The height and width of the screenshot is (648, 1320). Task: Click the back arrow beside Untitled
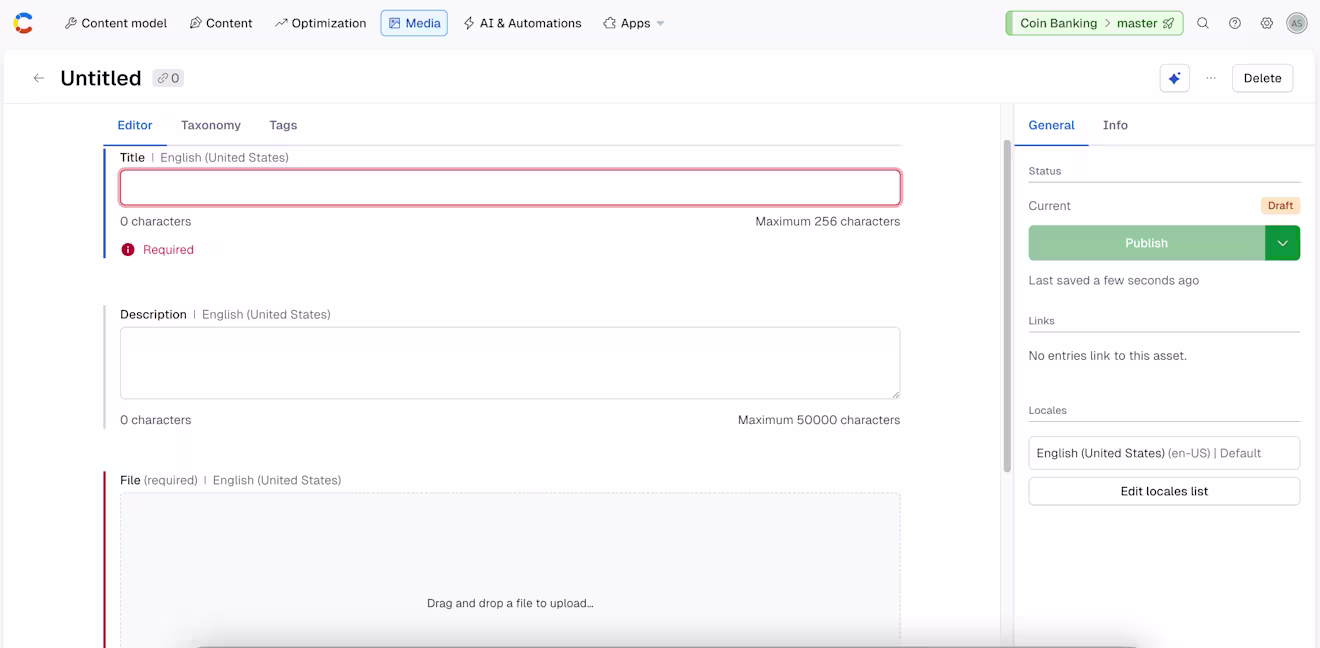coord(39,78)
